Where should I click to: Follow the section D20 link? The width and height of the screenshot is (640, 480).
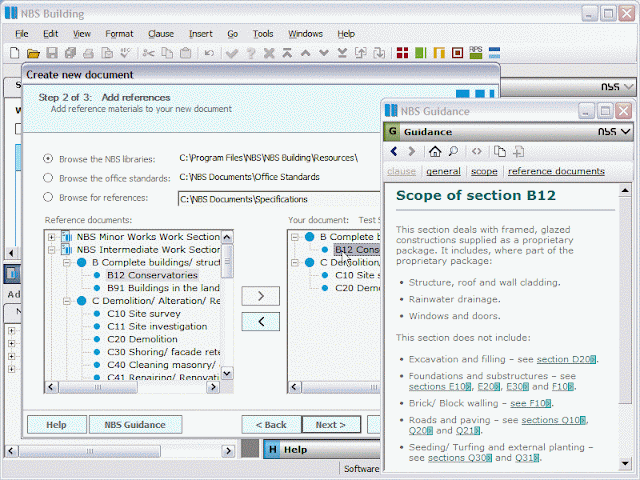click(566, 359)
